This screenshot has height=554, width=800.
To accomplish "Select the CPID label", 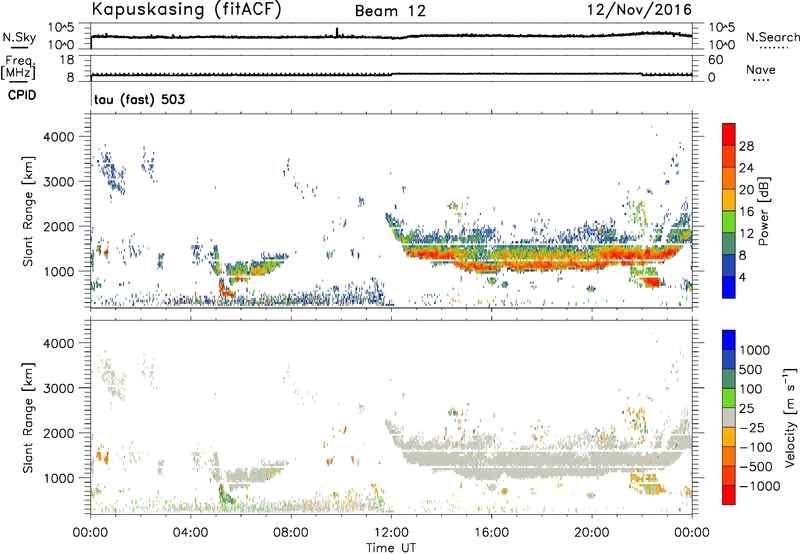I will 22,95.
